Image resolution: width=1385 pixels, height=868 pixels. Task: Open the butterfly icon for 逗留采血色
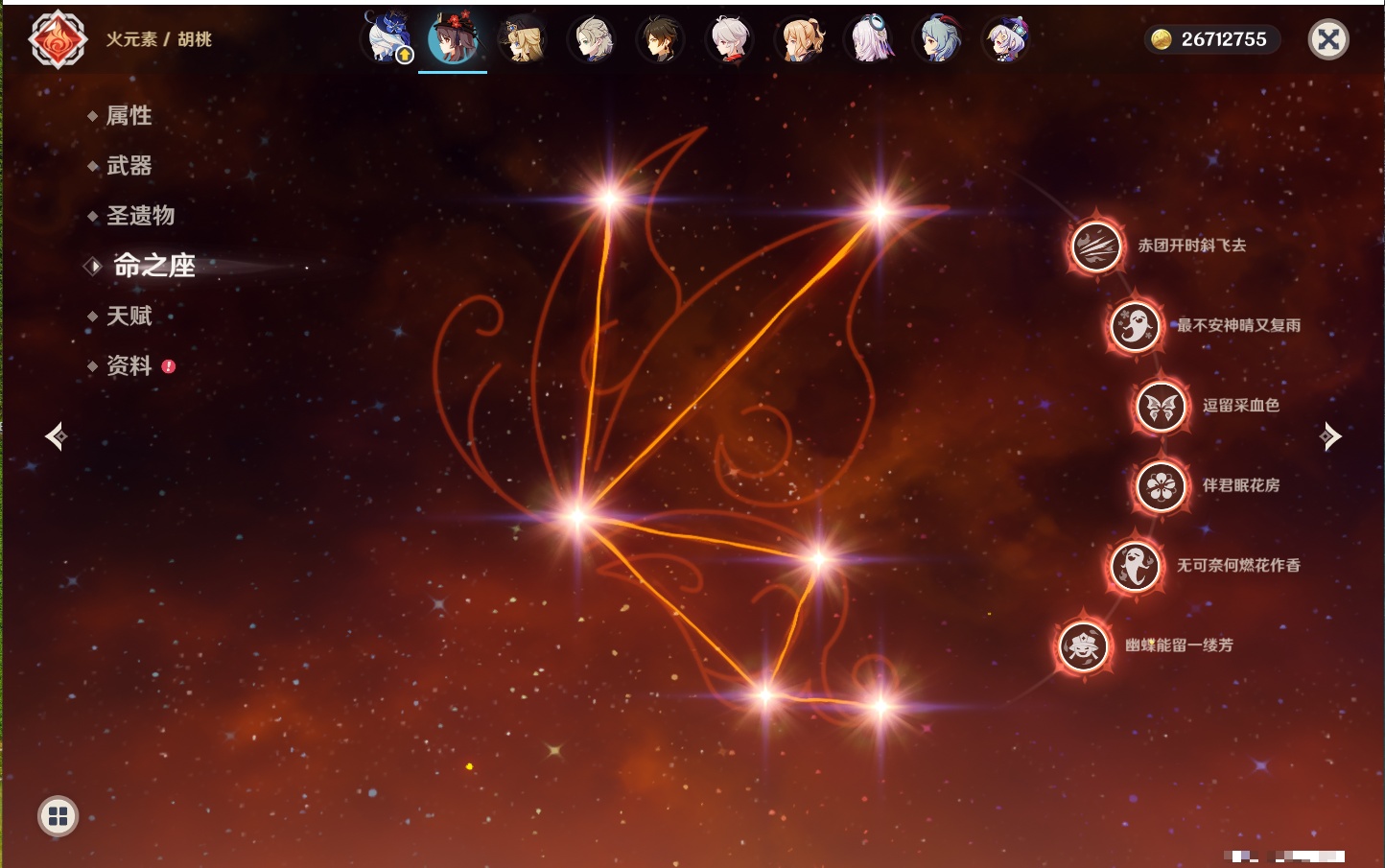click(1161, 406)
